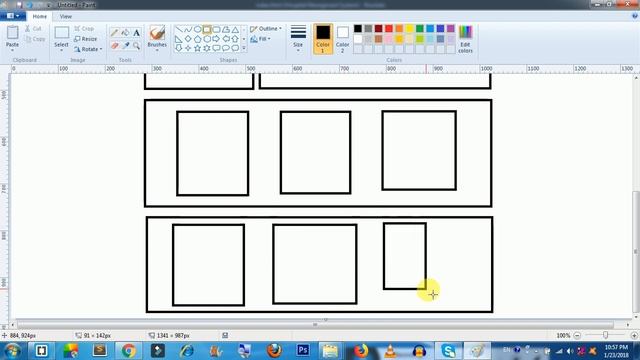
Task: Activate Color 1 foreground selector
Action: pos(323,39)
